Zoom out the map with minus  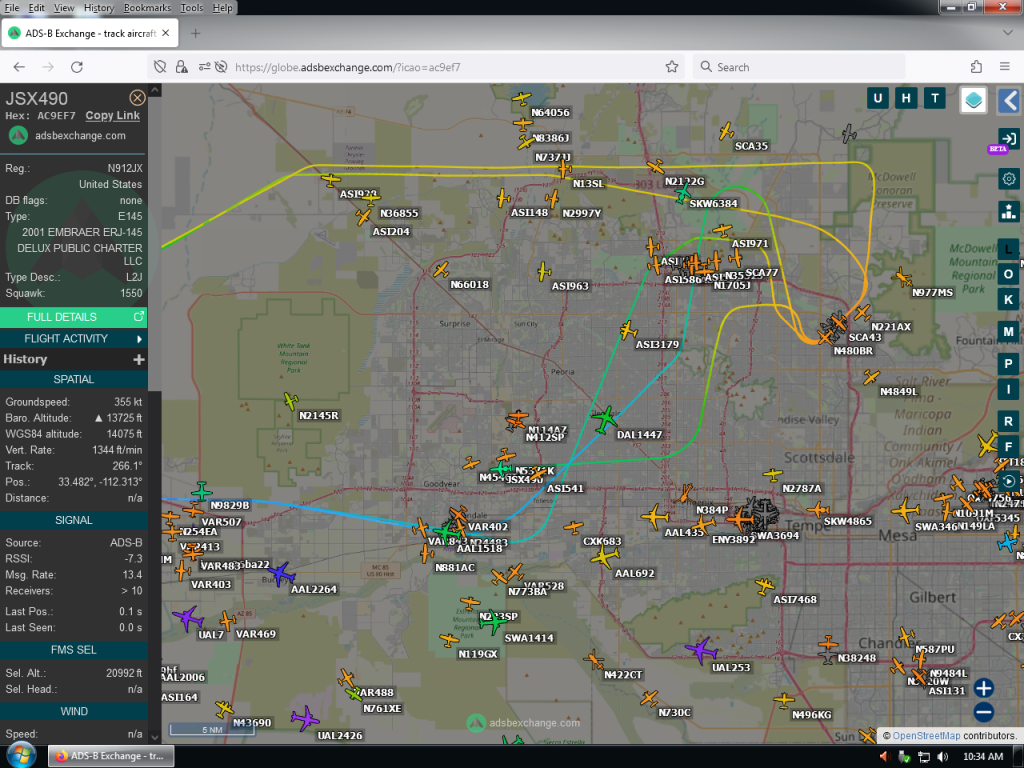984,712
